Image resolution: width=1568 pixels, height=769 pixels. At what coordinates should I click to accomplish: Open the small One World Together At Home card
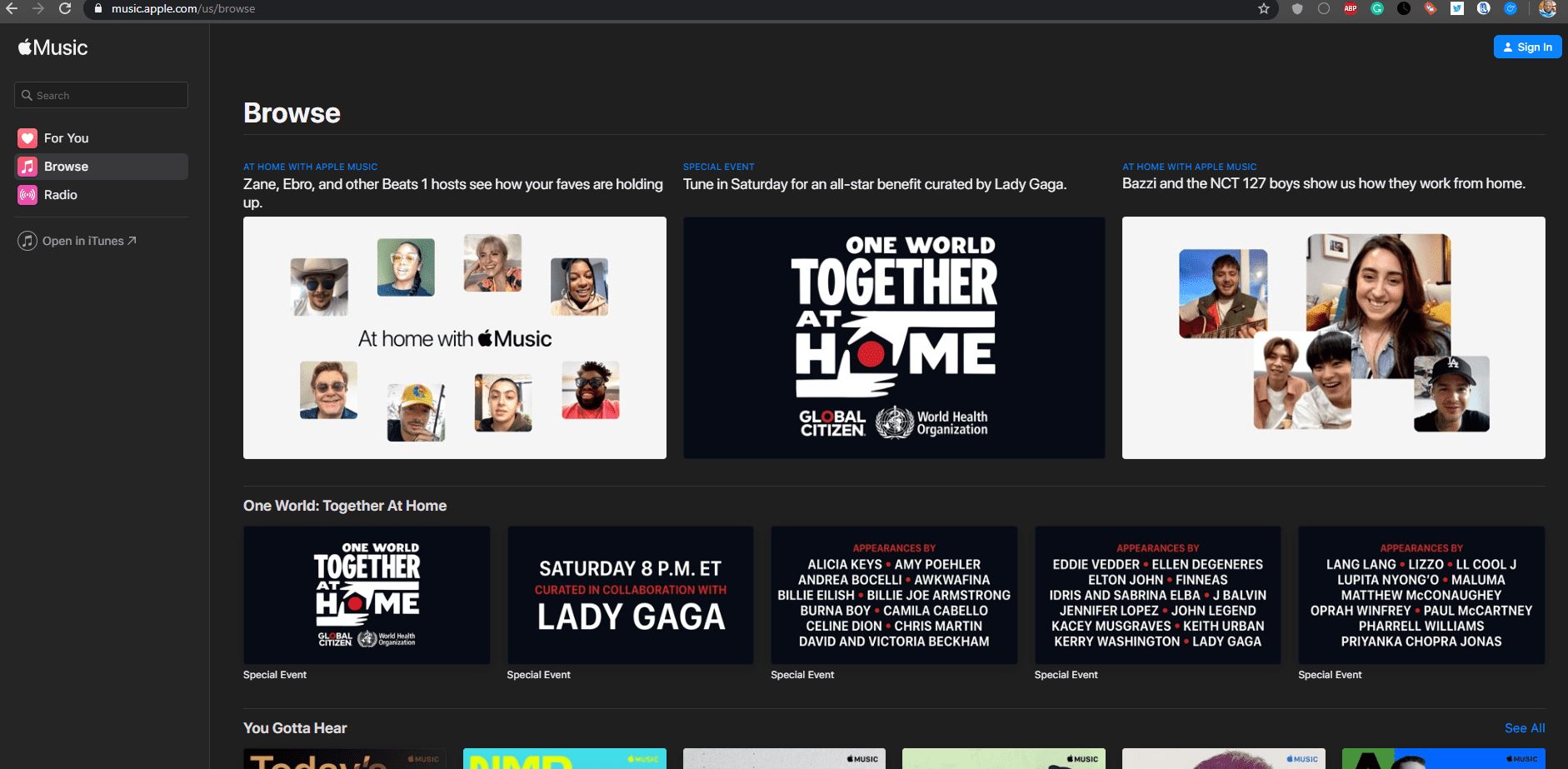367,595
